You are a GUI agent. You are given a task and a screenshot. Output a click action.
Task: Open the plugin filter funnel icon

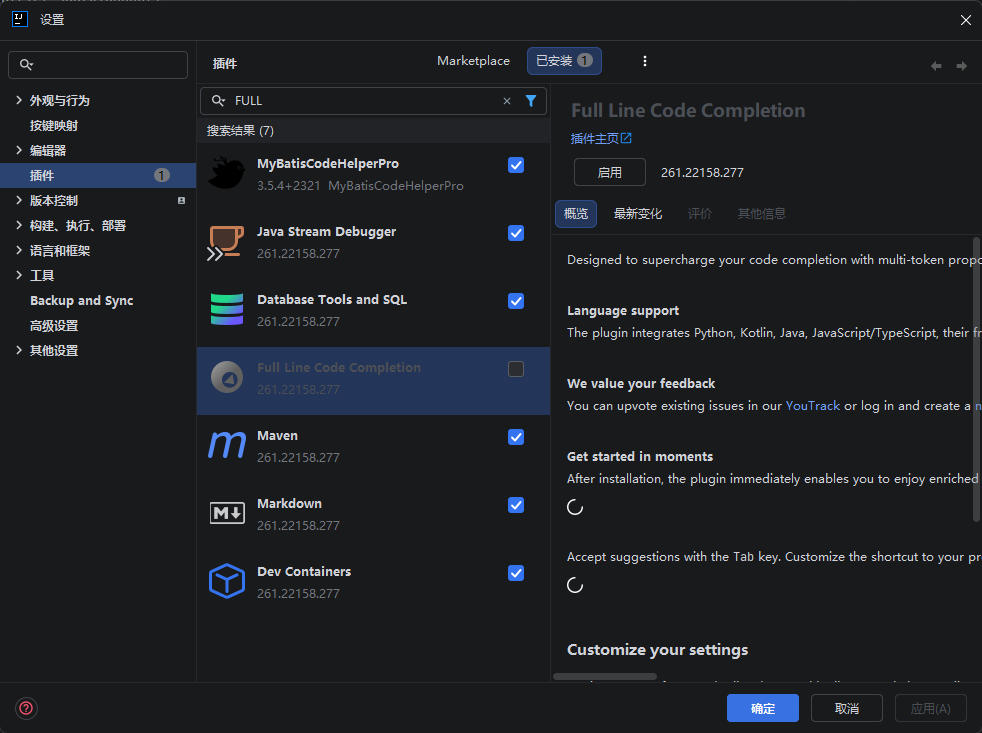[530, 101]
